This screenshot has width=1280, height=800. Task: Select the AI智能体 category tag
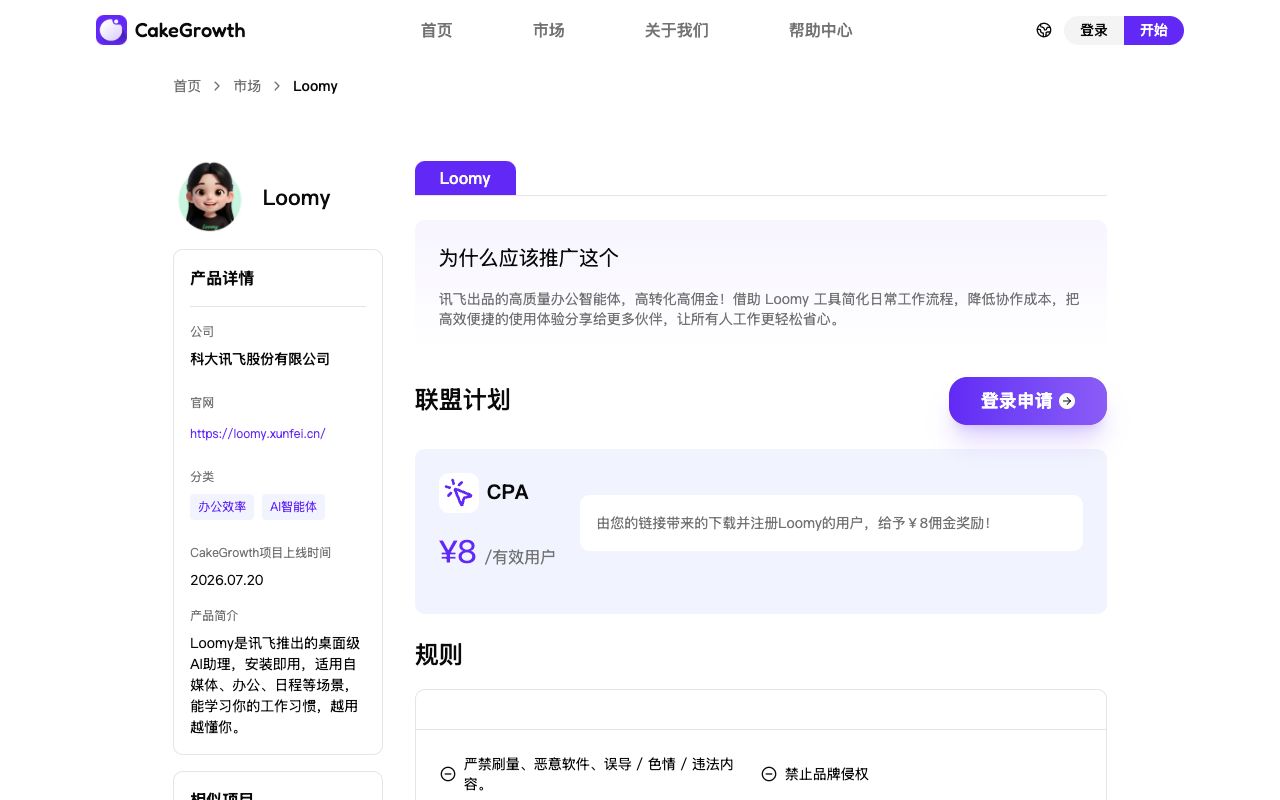coord(293,507)
